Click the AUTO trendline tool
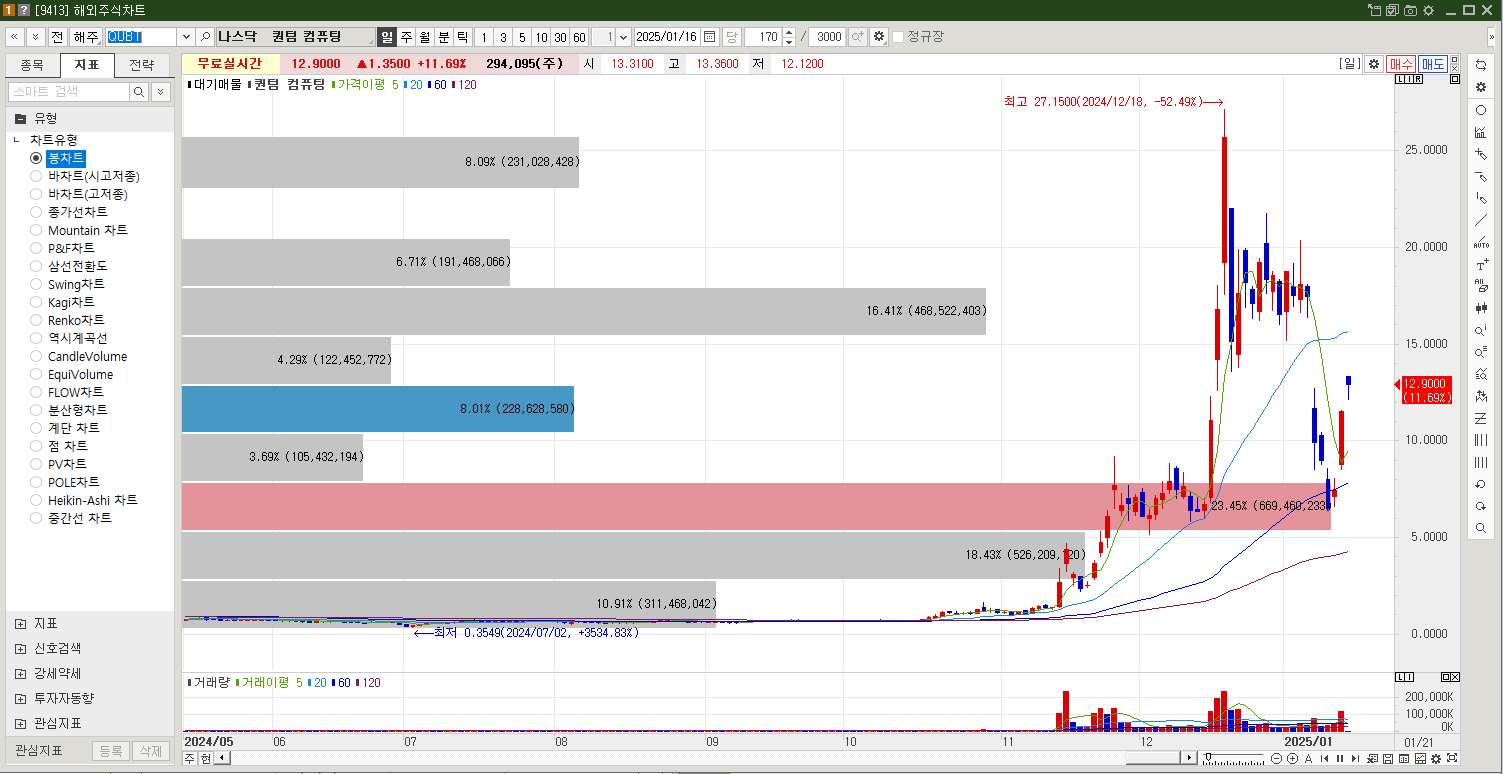The image size is (1503, 774). tap(1481, 242)
